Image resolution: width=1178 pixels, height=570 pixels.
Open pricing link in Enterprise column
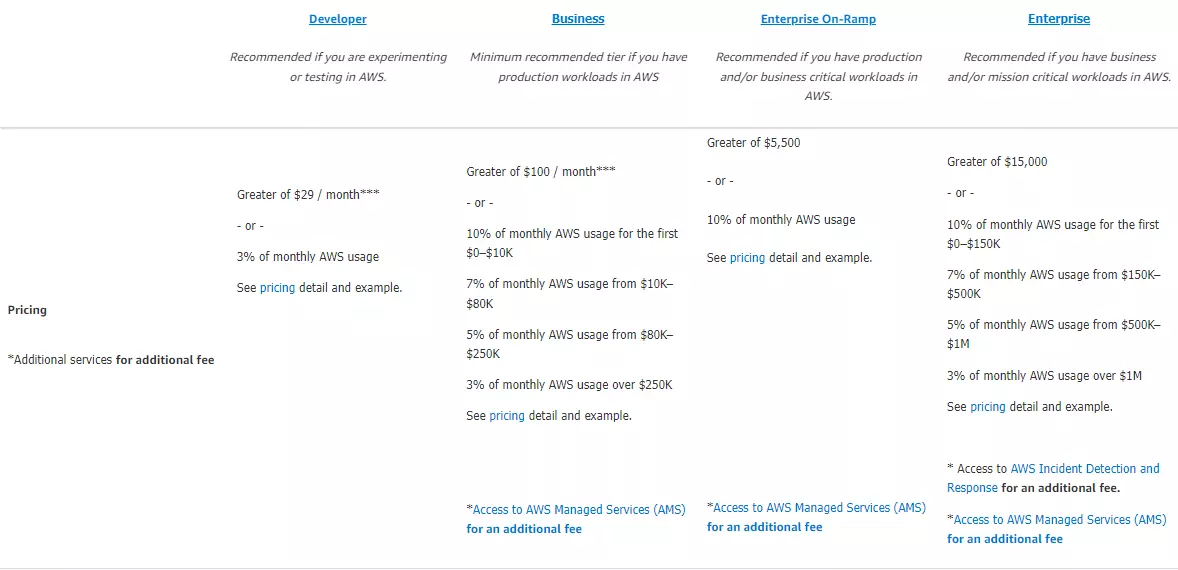click(x=987, y=407)
